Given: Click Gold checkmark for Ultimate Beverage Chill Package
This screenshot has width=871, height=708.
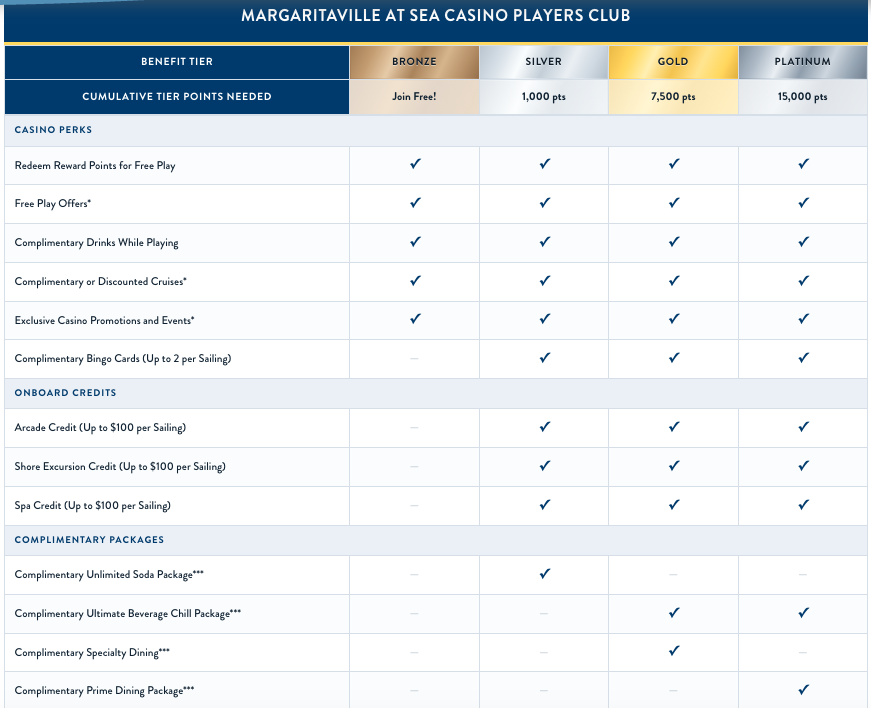Looking at the screenshot, I should [674, 612].
